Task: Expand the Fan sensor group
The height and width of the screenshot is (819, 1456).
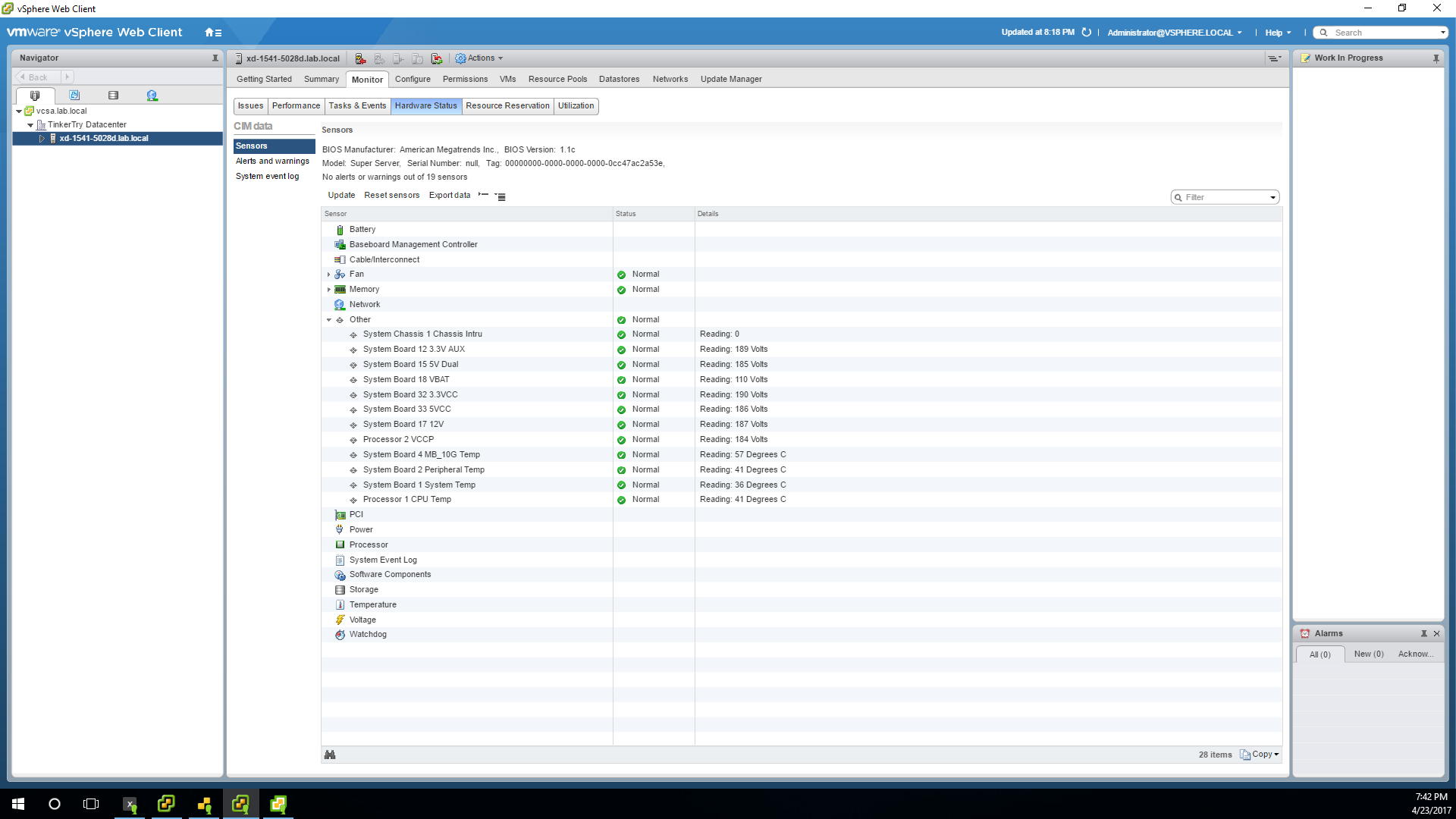Action: (328, 275)
